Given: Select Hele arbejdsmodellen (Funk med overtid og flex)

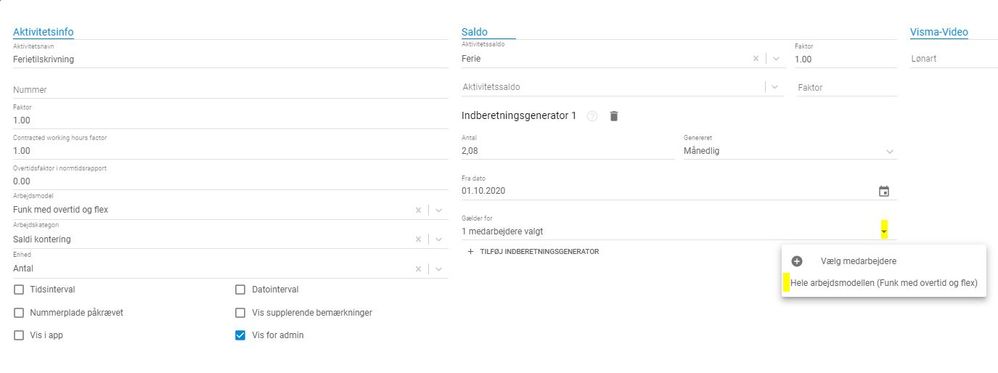Looking at the screenshot, I should point(883,283).
